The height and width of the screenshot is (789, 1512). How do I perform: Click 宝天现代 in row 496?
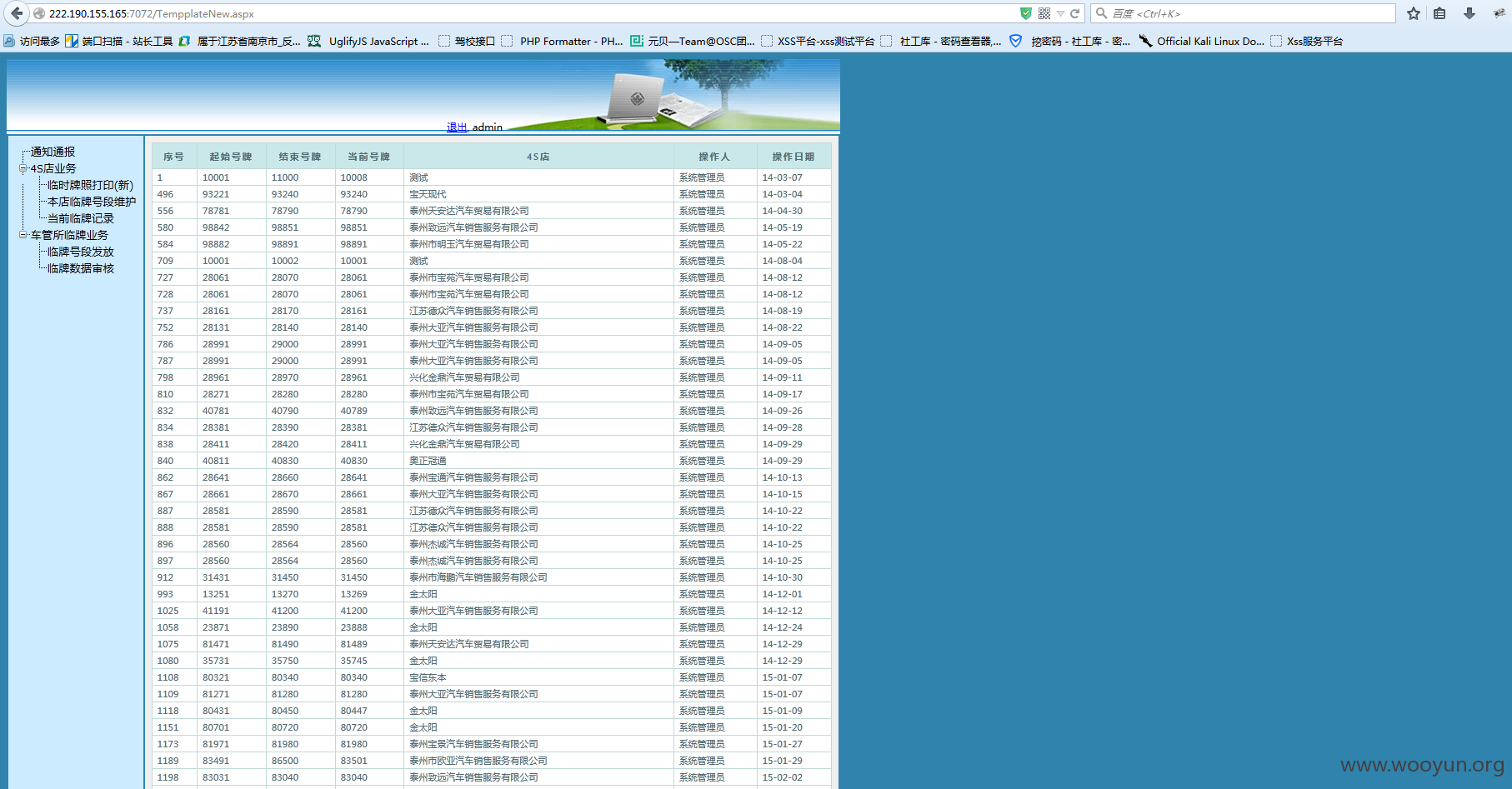tap(428, 194)
